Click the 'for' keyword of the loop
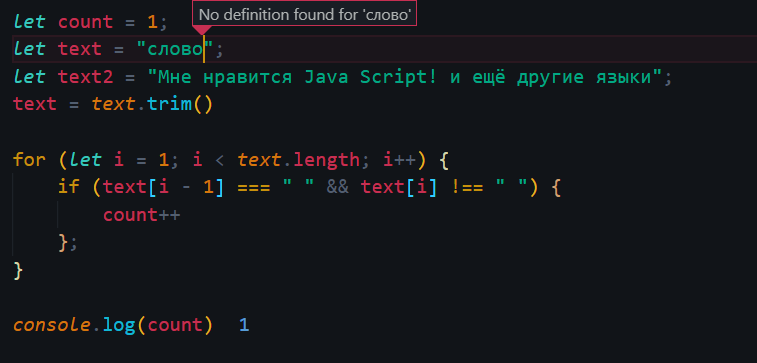Viewport: 757px width, 363px height. 29,159
